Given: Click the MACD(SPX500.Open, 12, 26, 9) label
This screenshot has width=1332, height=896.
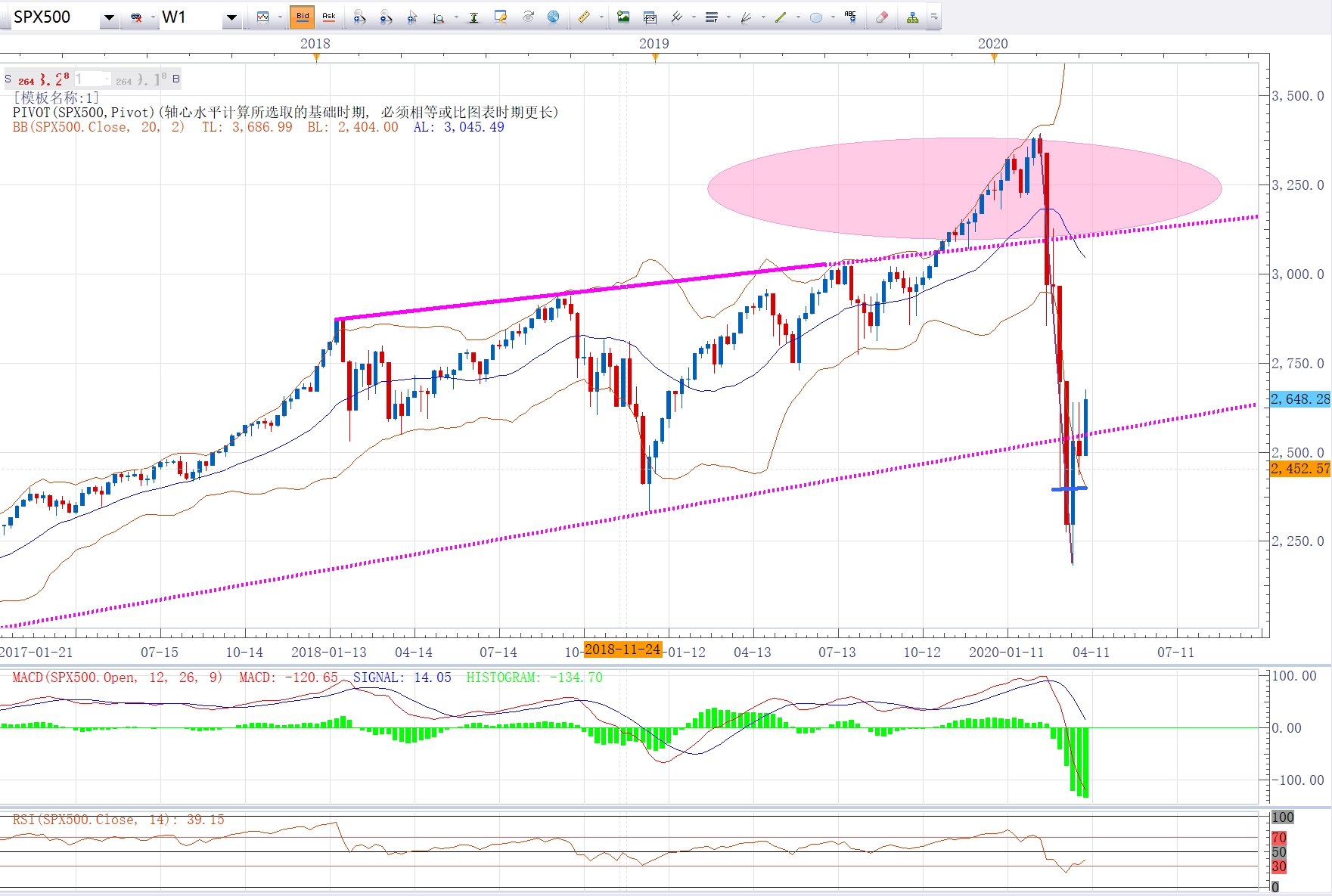Looking at the screenshot, I should click(117, 677).
